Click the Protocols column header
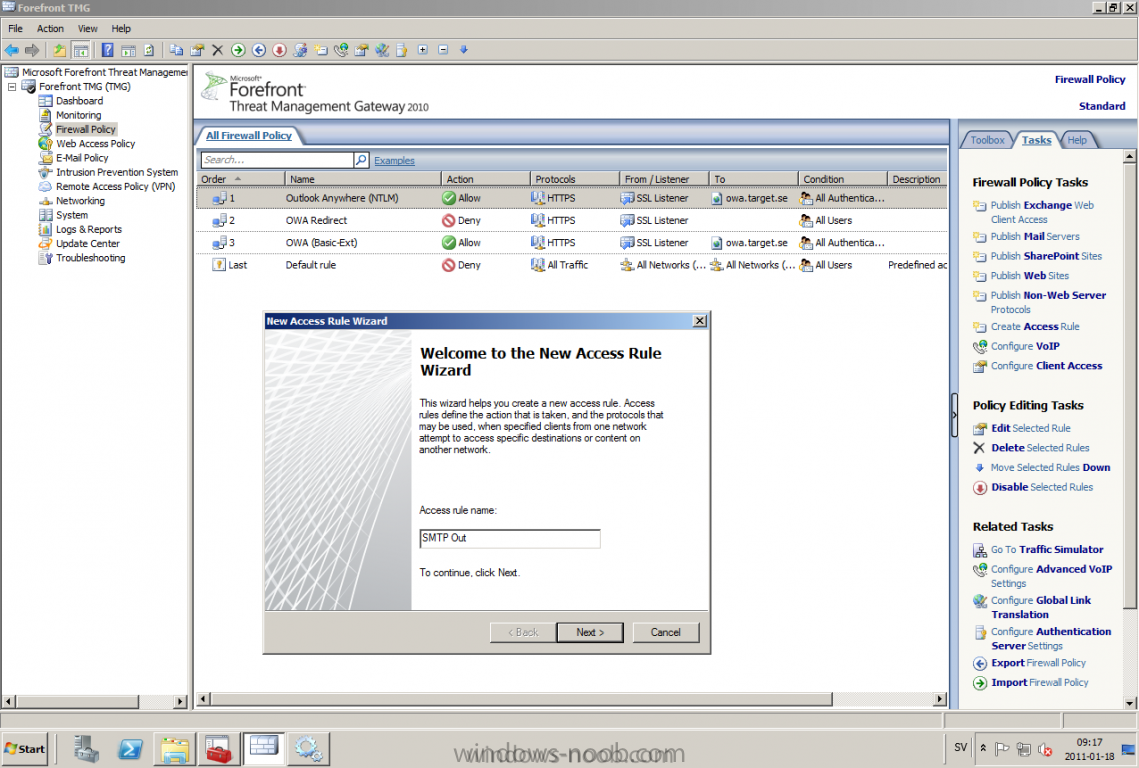The image size is (1139, 768). pyautogui.click(x=575, y=179)
